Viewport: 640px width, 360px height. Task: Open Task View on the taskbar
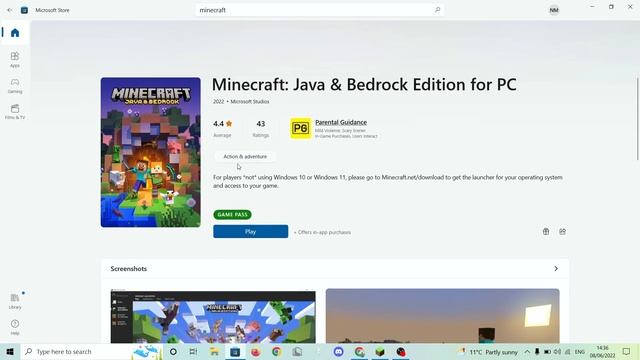coord(193,351)
